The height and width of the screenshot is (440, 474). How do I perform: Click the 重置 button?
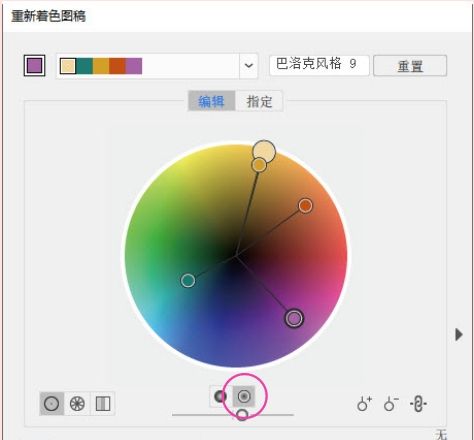(x=410, y=66)
